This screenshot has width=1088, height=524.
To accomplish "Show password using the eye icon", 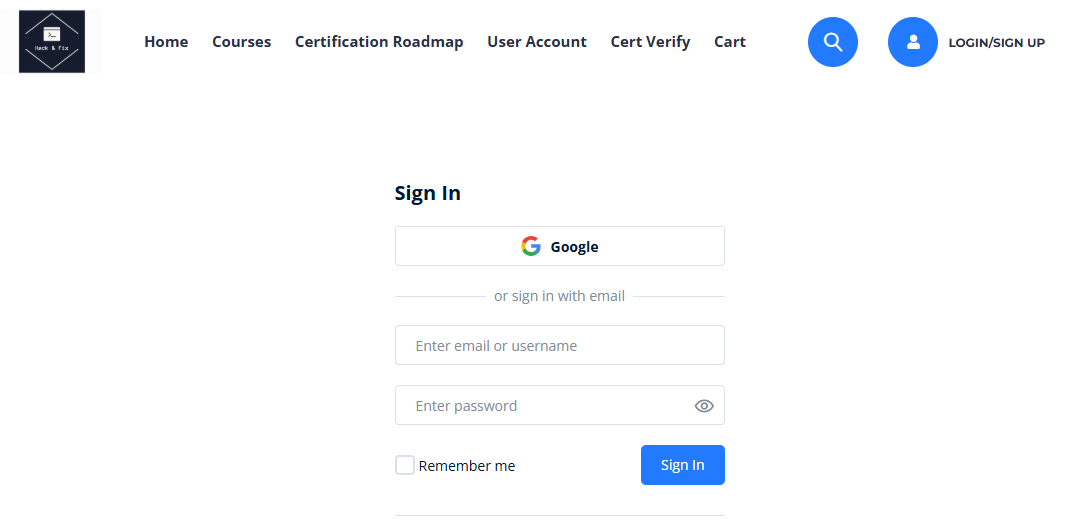I will tap(704, 406).
